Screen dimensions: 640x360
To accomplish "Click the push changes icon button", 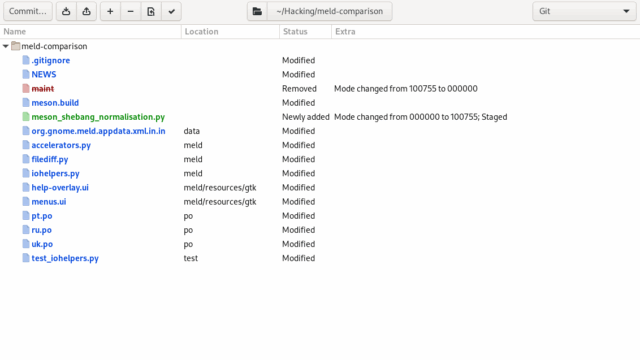I will pyautogui.click(x=87, y=11).
